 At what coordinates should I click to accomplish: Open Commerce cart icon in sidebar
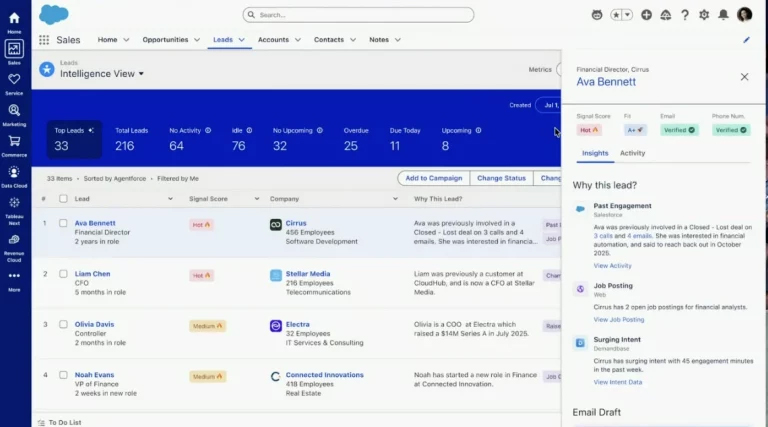pos(14,142)
